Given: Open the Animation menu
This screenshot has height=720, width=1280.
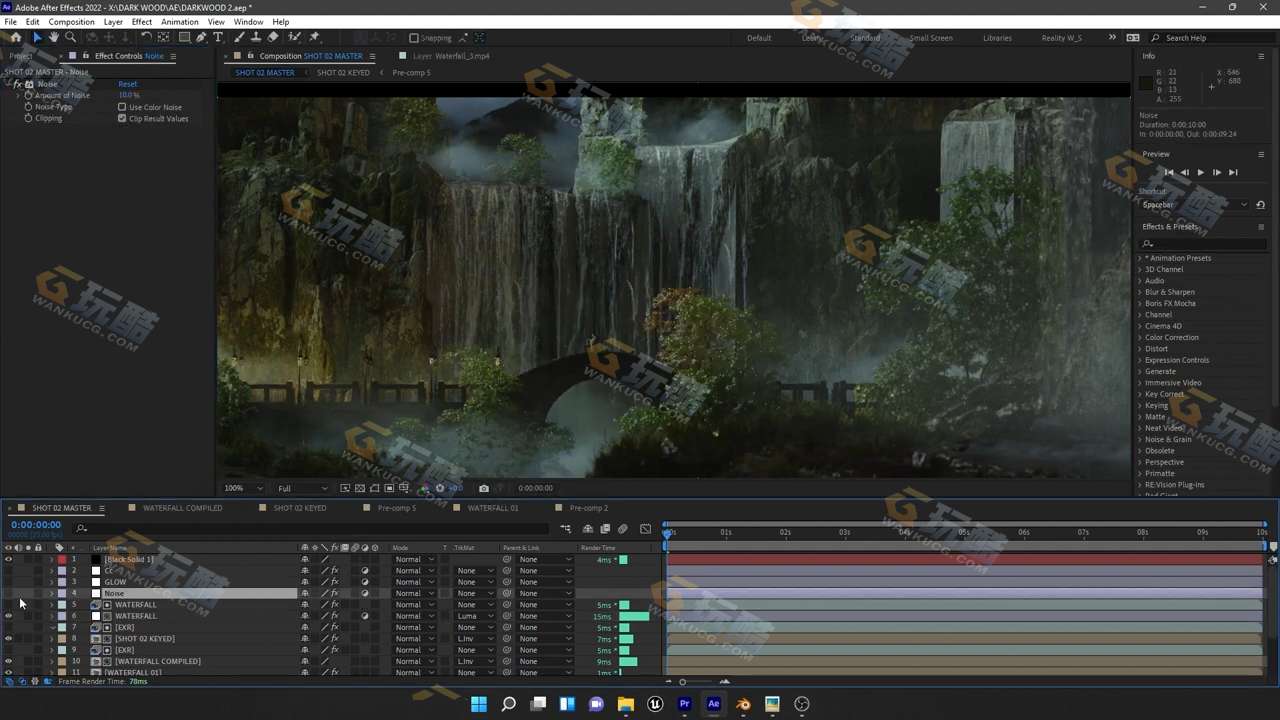Looking at the screenshot, I should pyautogui.click(x=180, y=22).
